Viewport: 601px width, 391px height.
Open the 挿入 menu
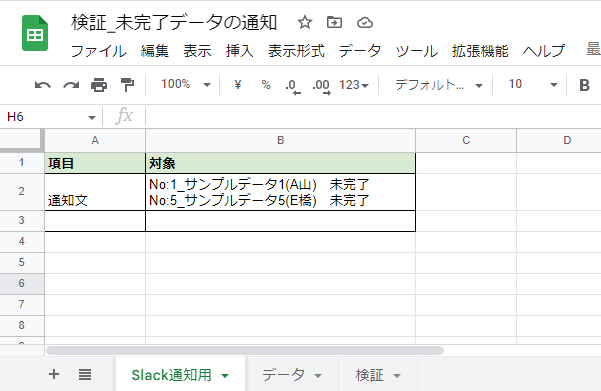[240, 51]
